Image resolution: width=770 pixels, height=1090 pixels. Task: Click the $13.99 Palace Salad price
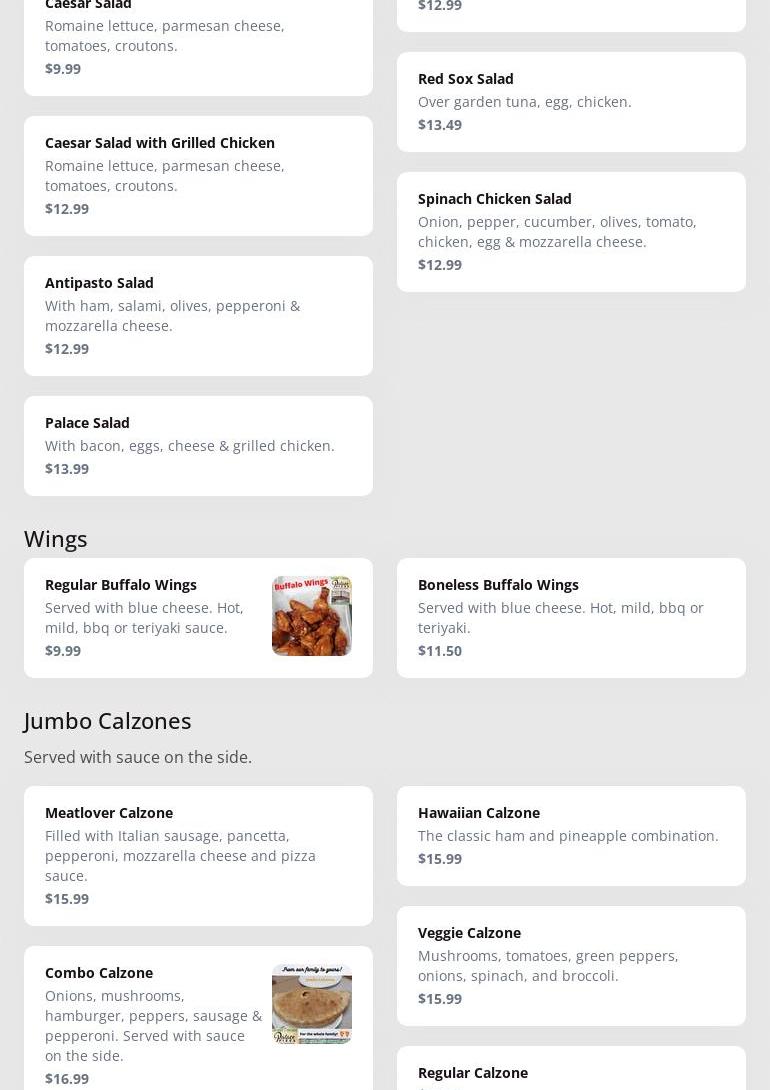(x=67, y=469)
